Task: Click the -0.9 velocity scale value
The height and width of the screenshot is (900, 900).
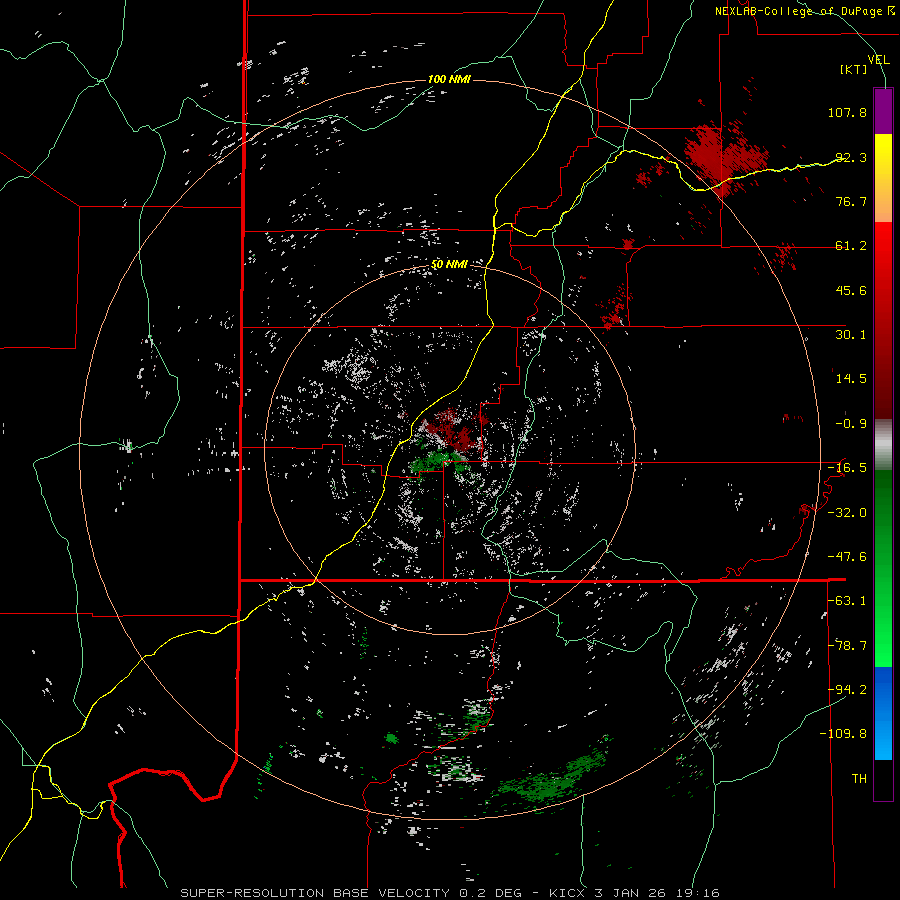Action: click(851, 424)
